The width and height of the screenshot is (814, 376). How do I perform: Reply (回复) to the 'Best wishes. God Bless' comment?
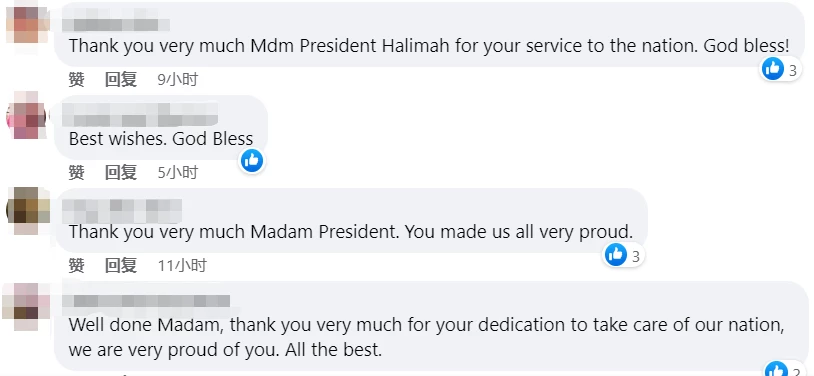(121, 172)
